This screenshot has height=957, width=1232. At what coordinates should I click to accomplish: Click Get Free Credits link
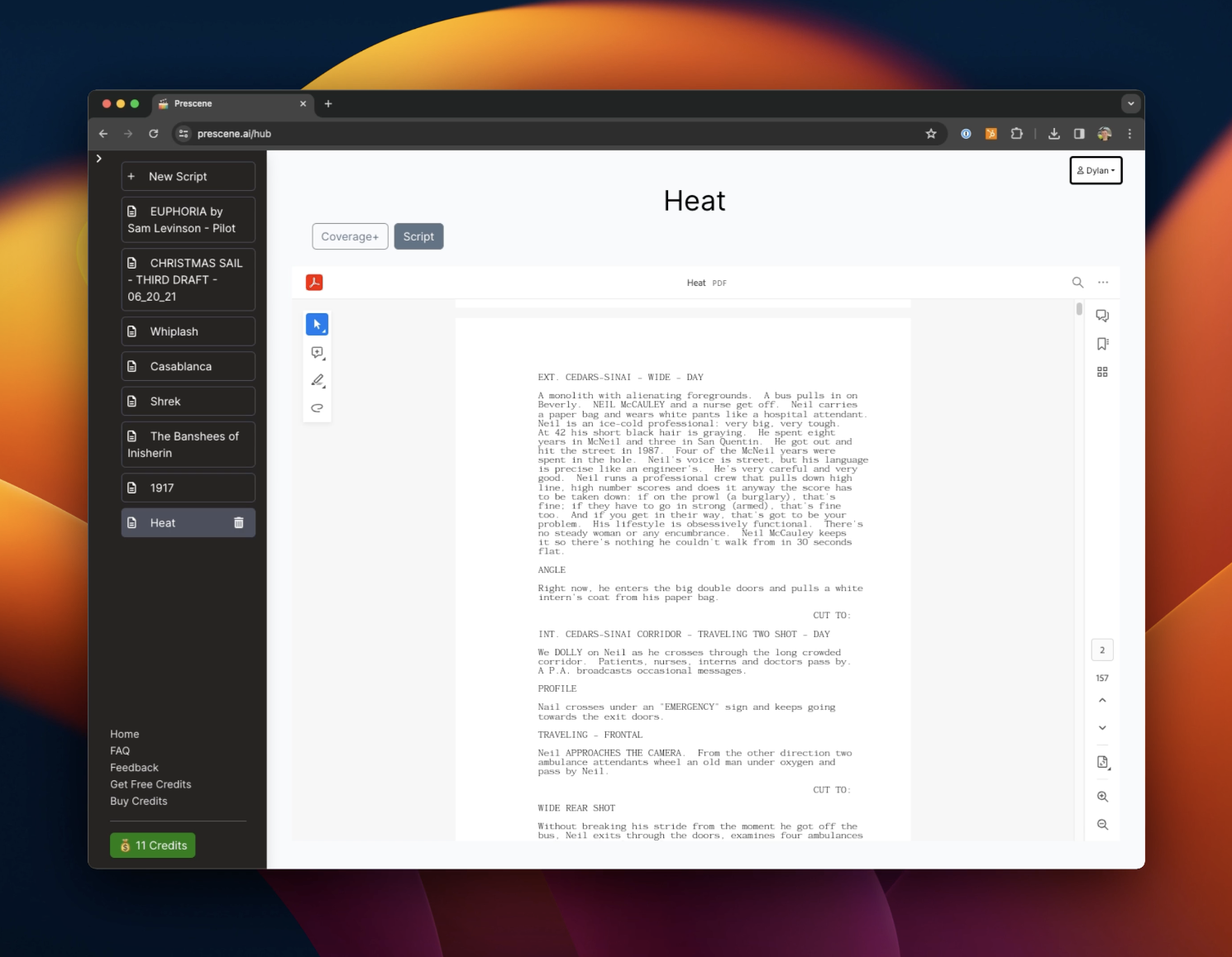(x=150, y=784)
